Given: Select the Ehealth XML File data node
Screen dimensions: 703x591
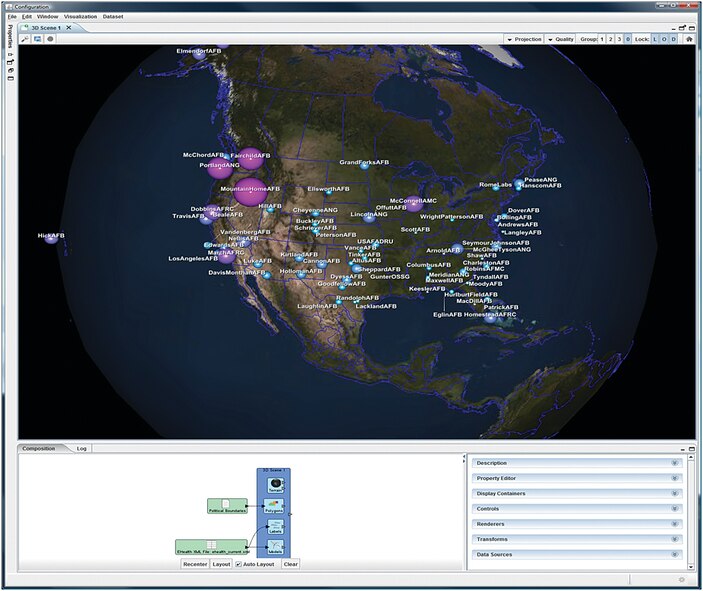Looking at the screenshot, I should pyautogui.click(x=211, y=547).
